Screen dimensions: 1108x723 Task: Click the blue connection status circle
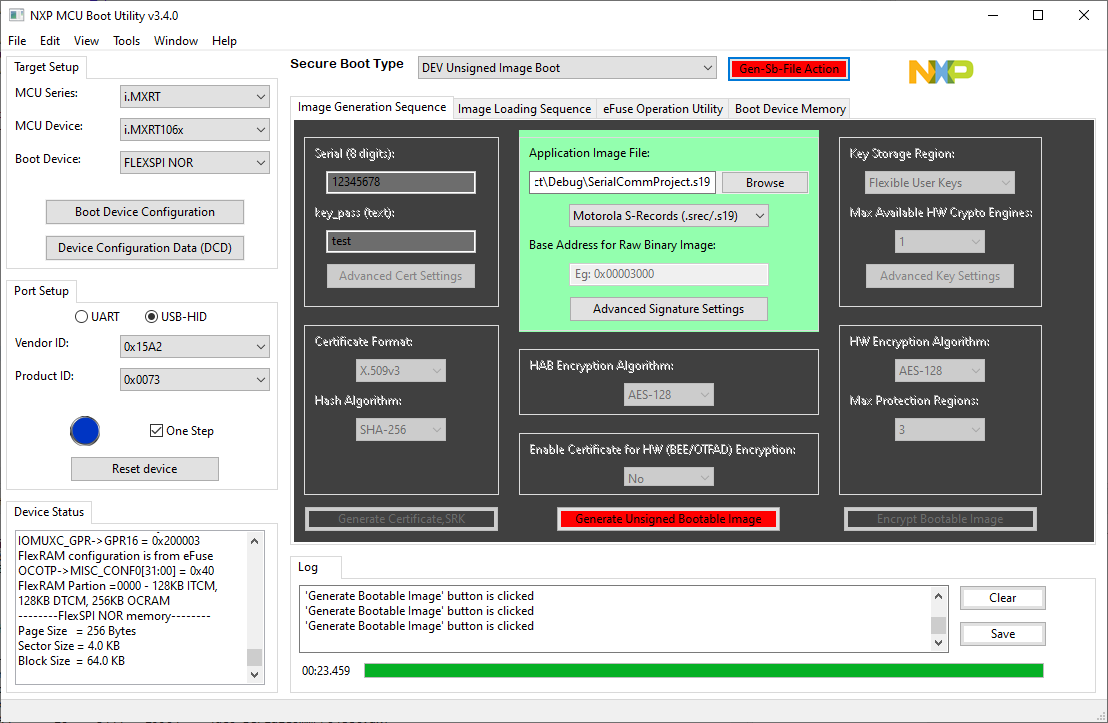[x=85, y=431]
